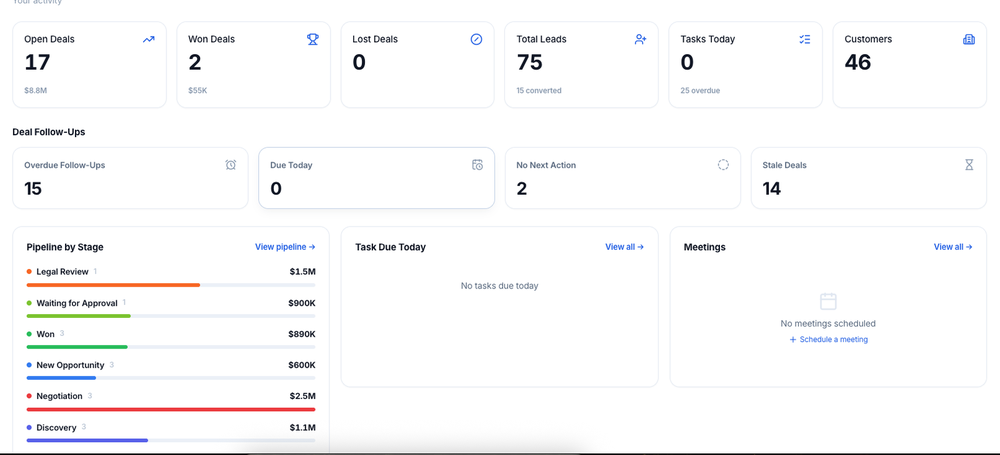Open the Customers card
Screen dimensions: 1000x455
(x=909, y=64)
